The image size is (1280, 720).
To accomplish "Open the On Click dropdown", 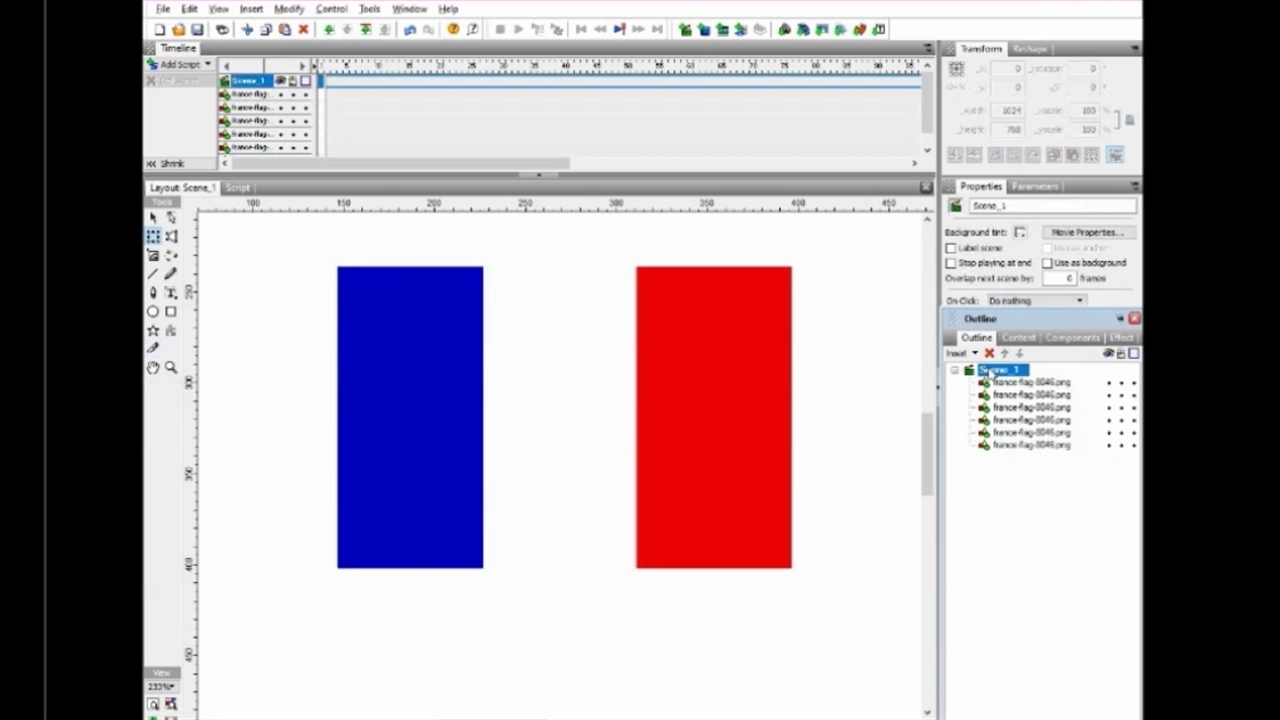I will (x=1035, y=301).
